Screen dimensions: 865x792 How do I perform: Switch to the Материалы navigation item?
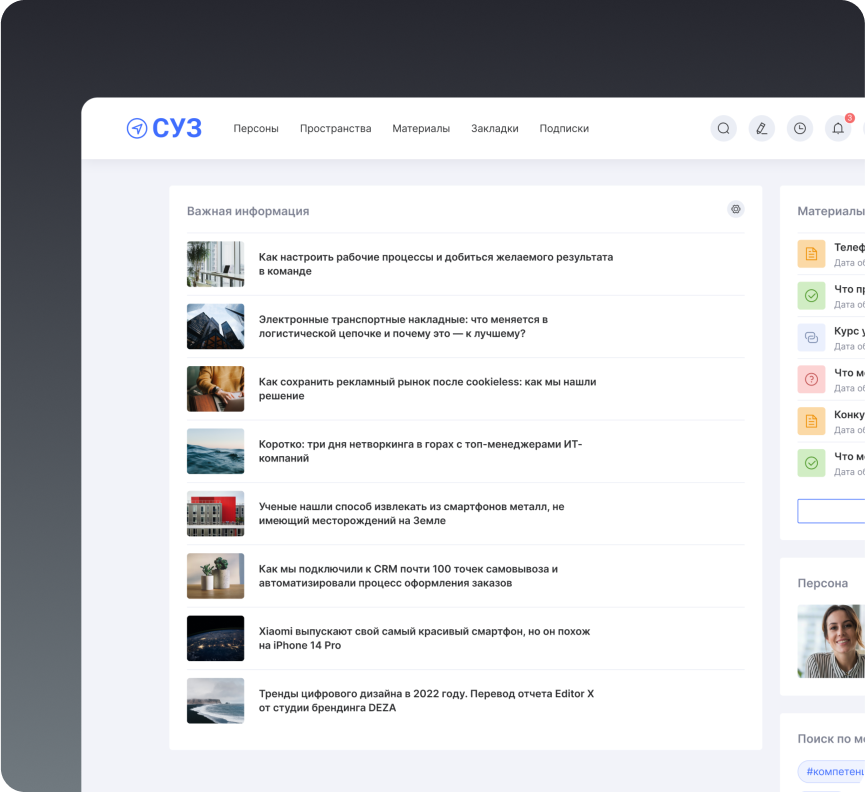pyautogui.click(x=421, y=128)
